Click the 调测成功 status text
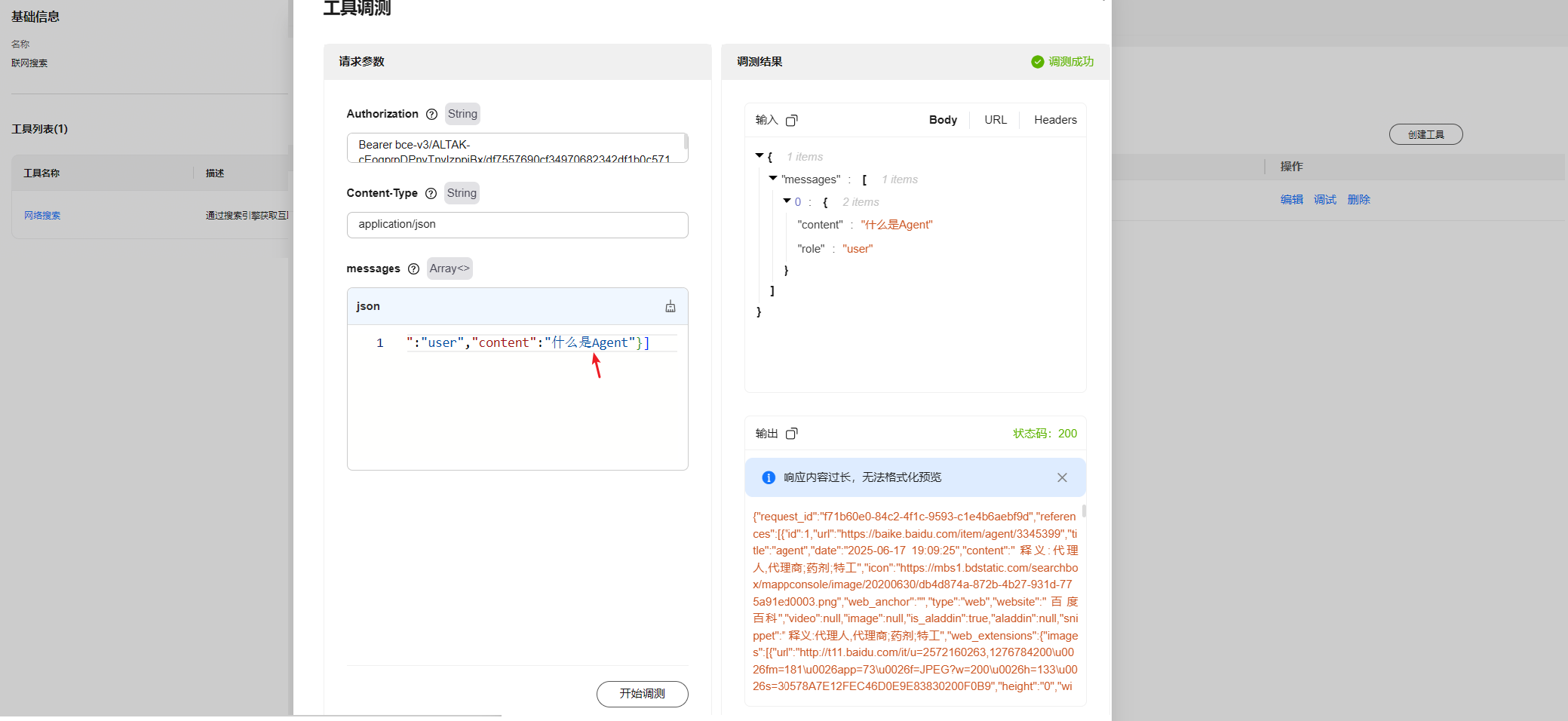Image resolution: width=1568 pixels, height=721 pixels. click(1071, 62)
